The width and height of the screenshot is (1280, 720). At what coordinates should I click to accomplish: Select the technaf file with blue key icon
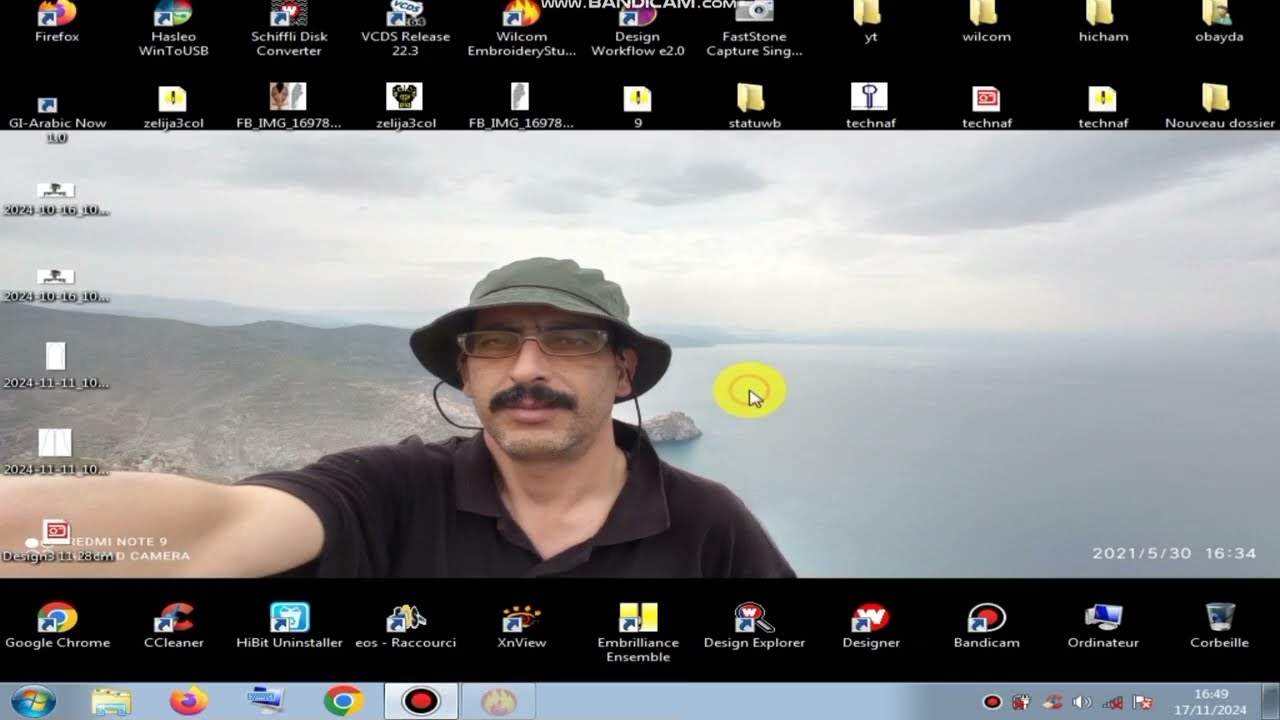click(x=870, y=106)
